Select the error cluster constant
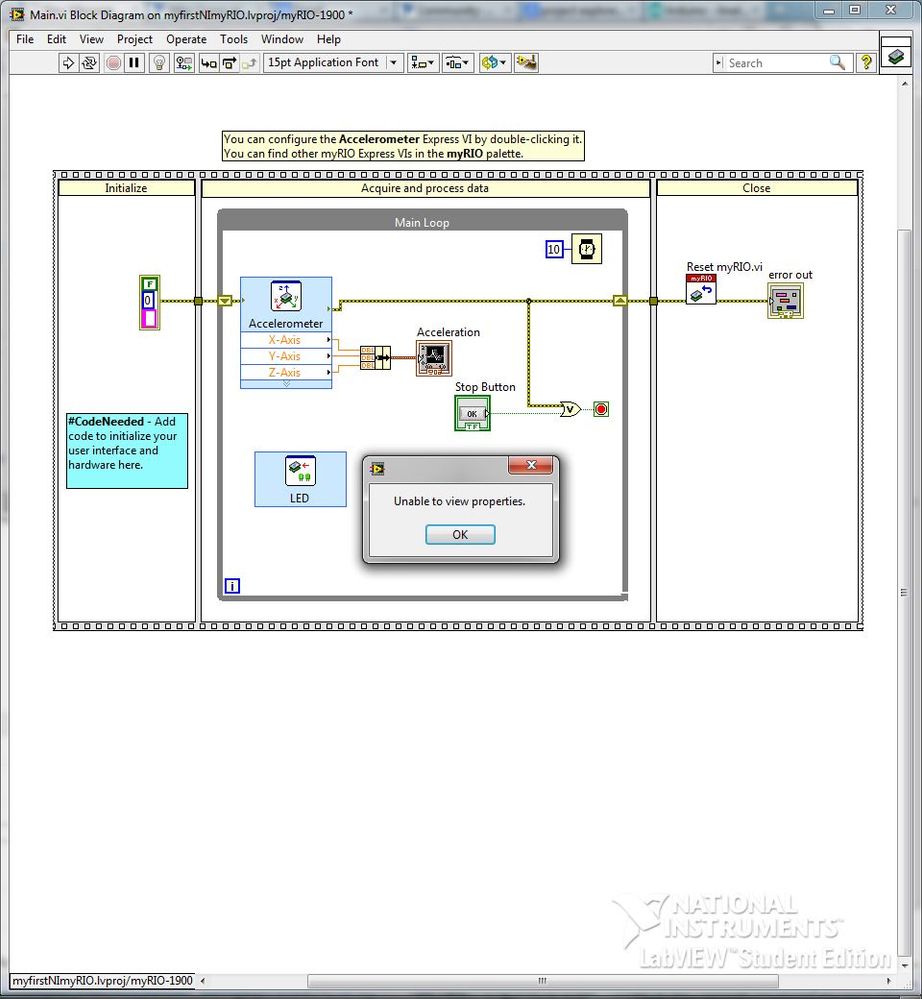The image size is (922, 999). 149,303
